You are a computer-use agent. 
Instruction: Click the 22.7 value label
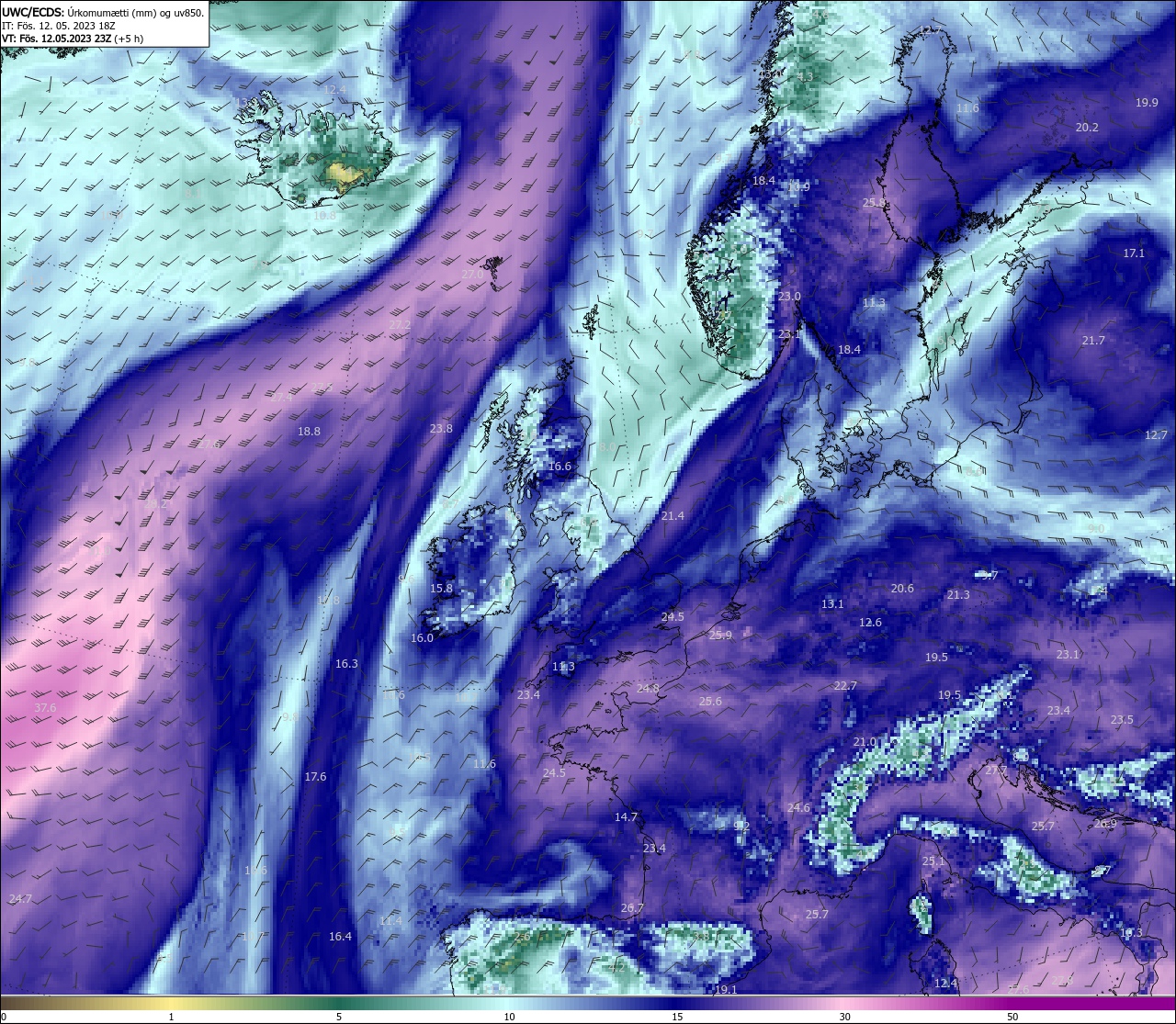click(845, 685)
